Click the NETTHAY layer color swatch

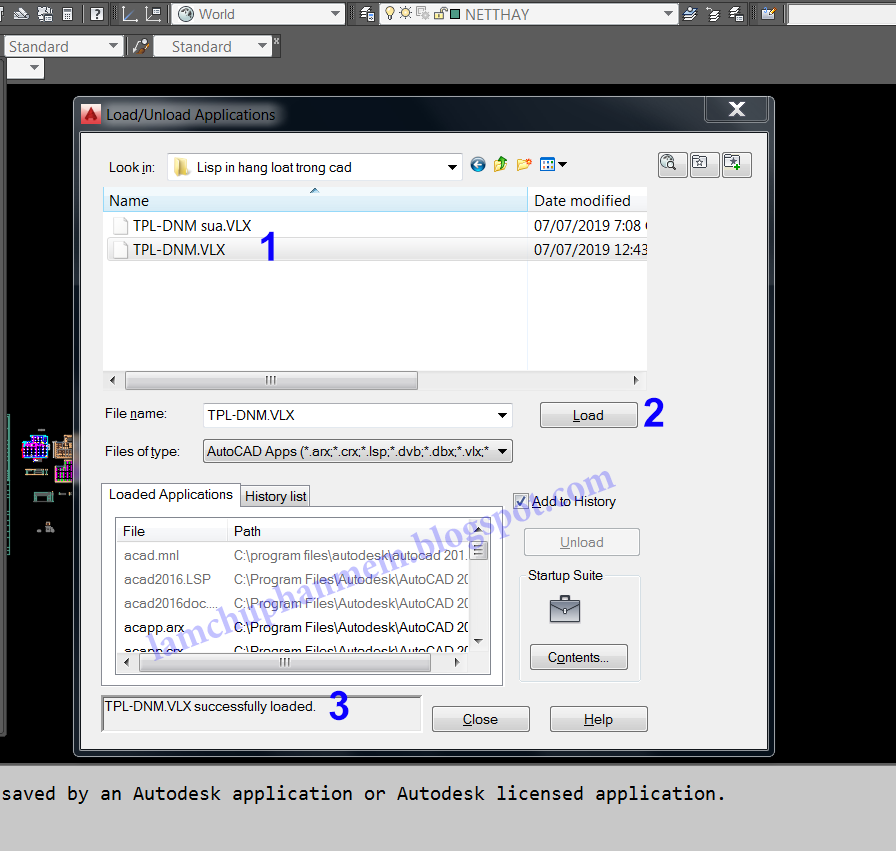click(x=455, y=14)
